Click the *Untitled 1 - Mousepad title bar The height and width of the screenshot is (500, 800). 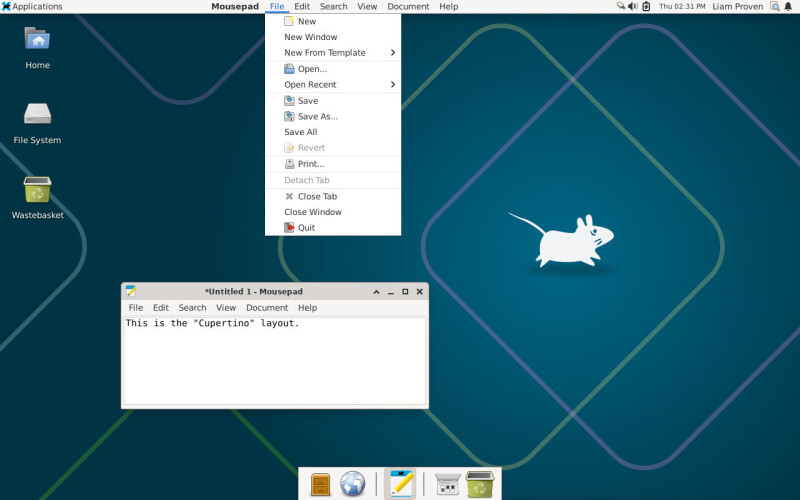[254, 291]
